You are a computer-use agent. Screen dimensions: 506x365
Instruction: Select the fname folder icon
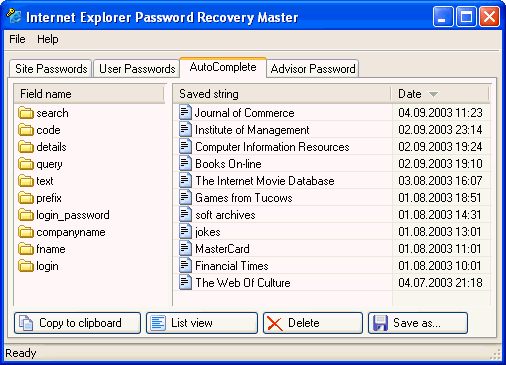coord(26,249)
